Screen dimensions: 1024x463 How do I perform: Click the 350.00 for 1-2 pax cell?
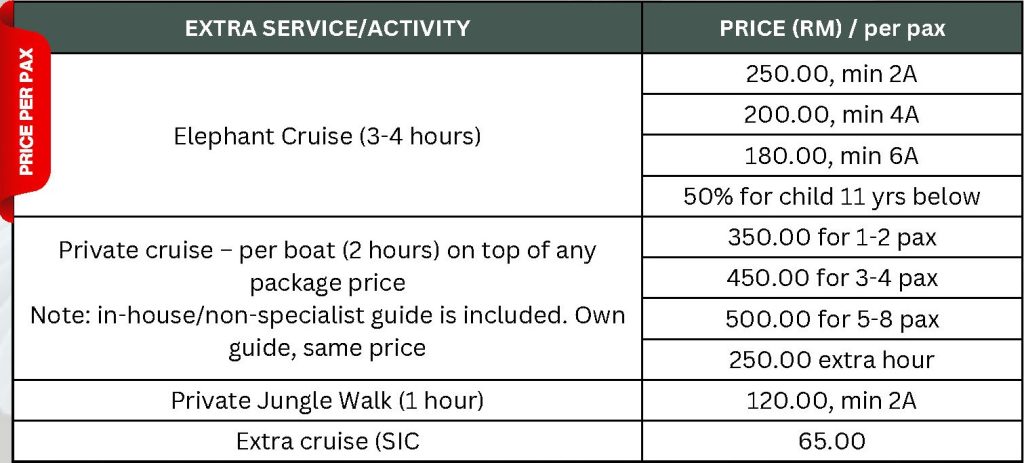pos(832,237)
